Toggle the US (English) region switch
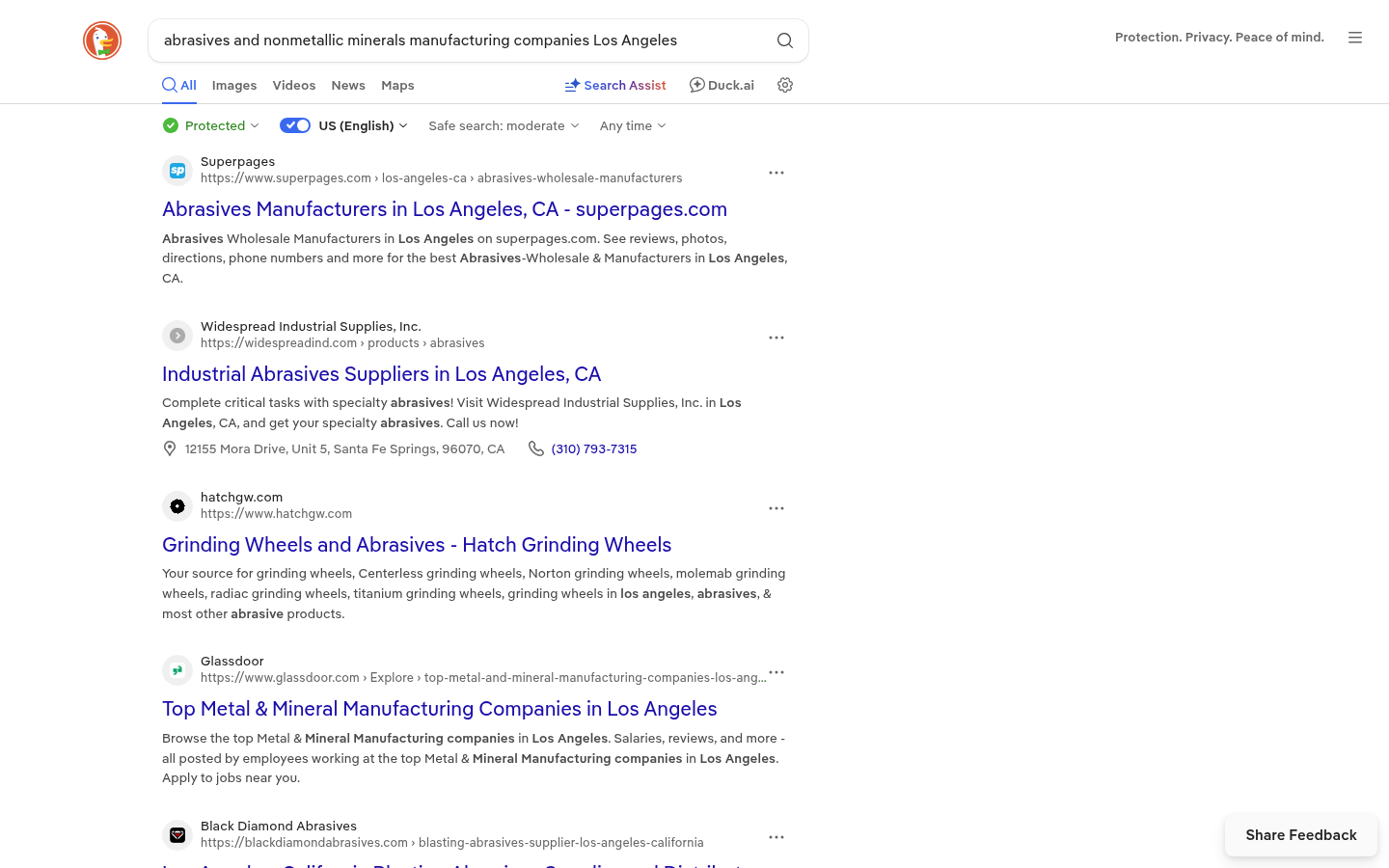This screenshot has height=868, width=1389. point(295,125)
